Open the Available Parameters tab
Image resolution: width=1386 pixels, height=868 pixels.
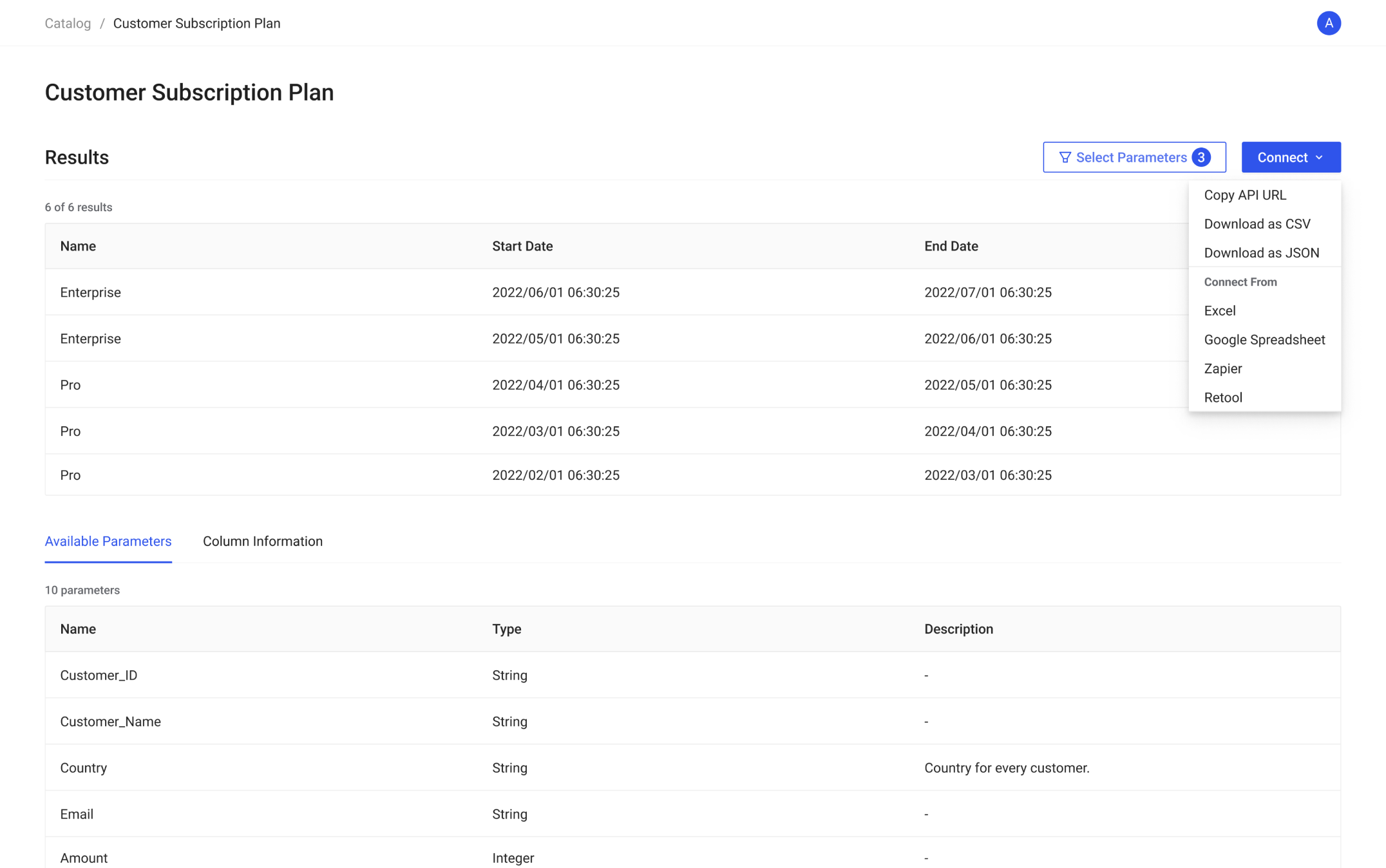point(108,542)
